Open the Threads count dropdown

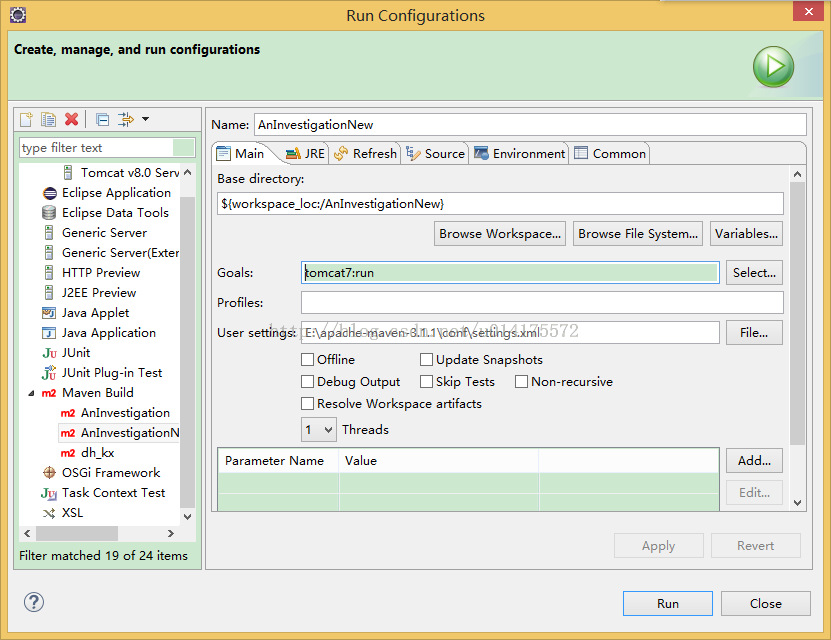tap(319, 430)
